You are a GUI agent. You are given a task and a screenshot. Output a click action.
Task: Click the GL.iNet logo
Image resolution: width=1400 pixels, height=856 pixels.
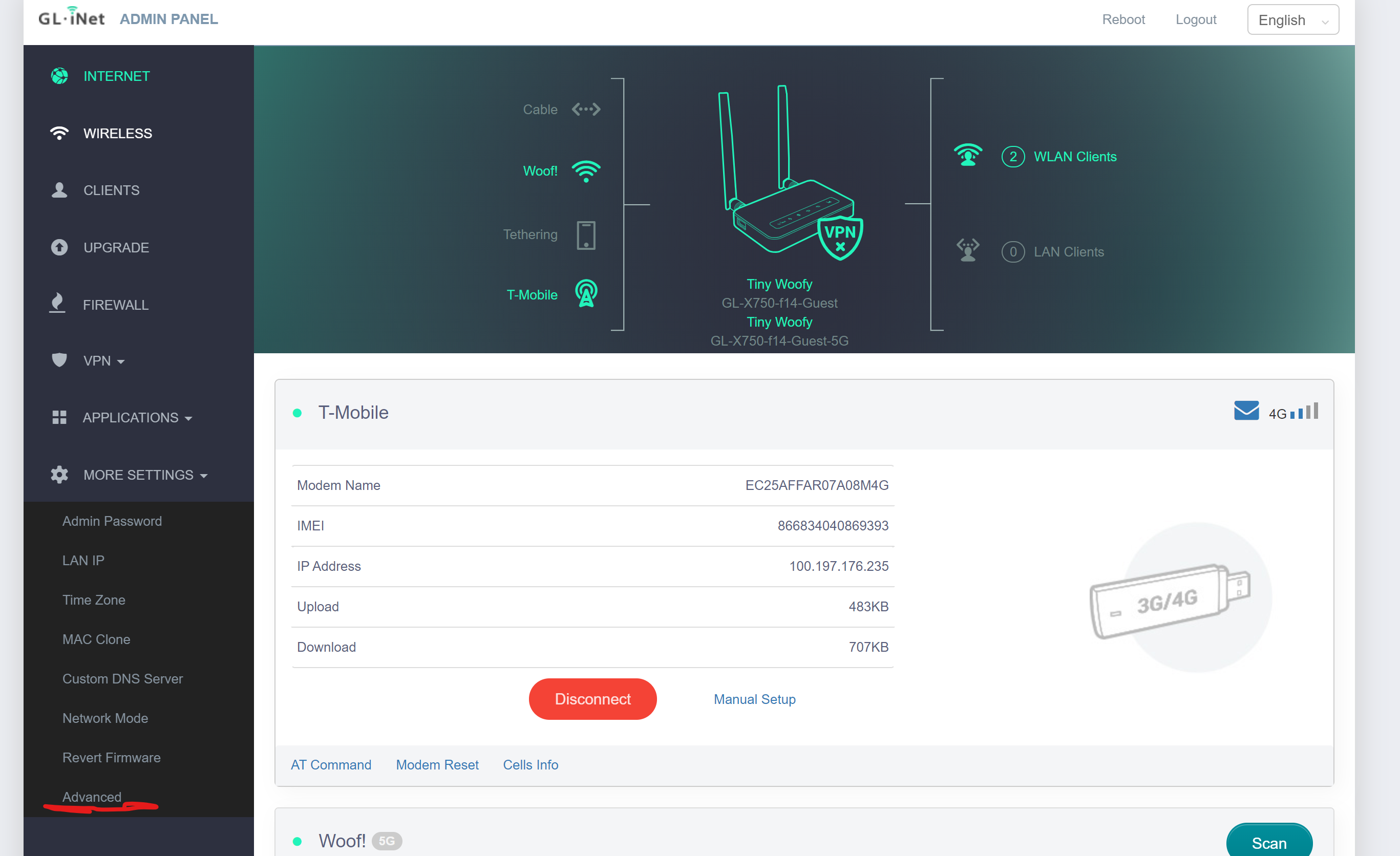click(72, 17)
